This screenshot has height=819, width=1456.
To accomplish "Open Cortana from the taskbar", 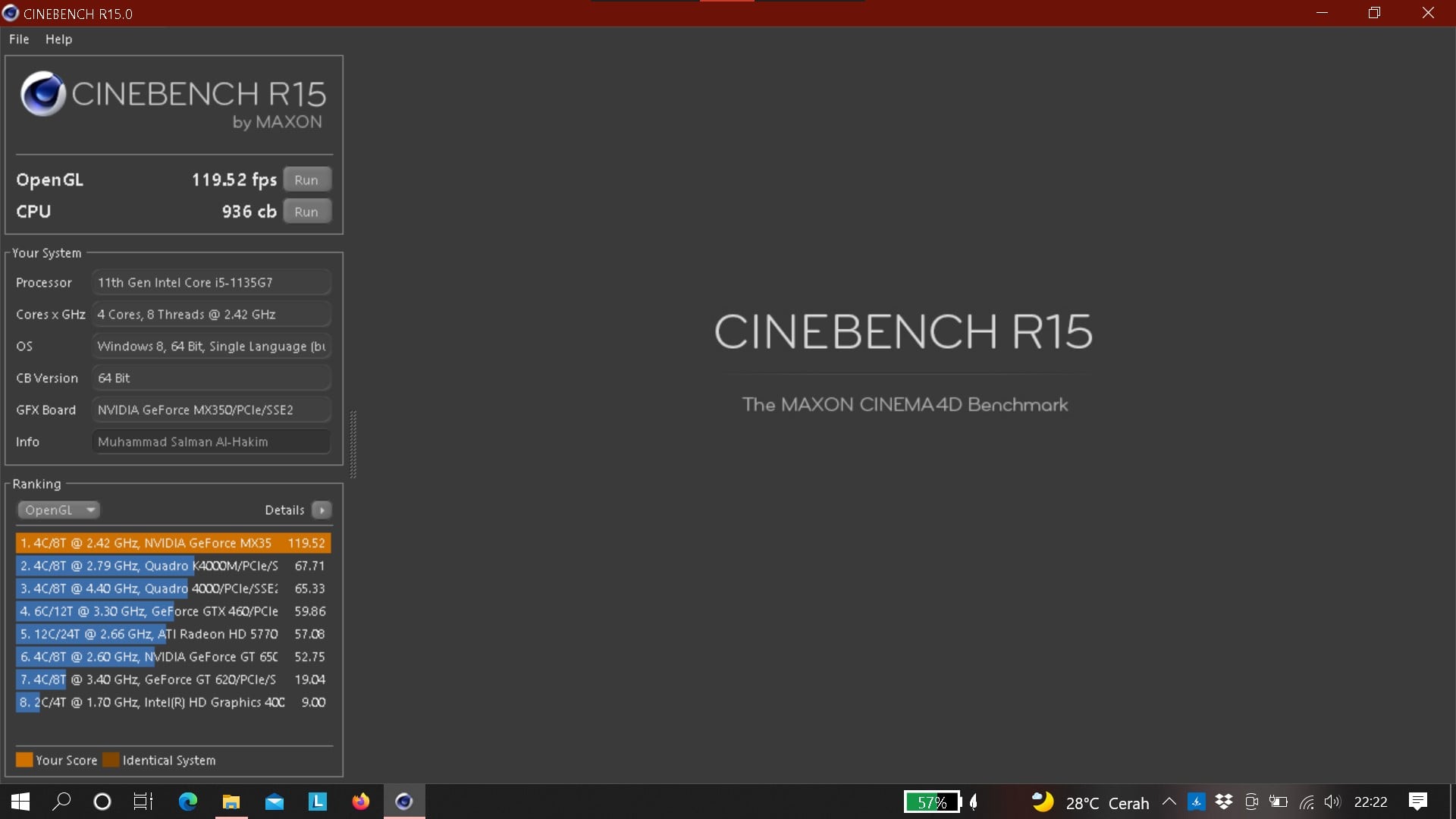I will click(x=102, y=802).
